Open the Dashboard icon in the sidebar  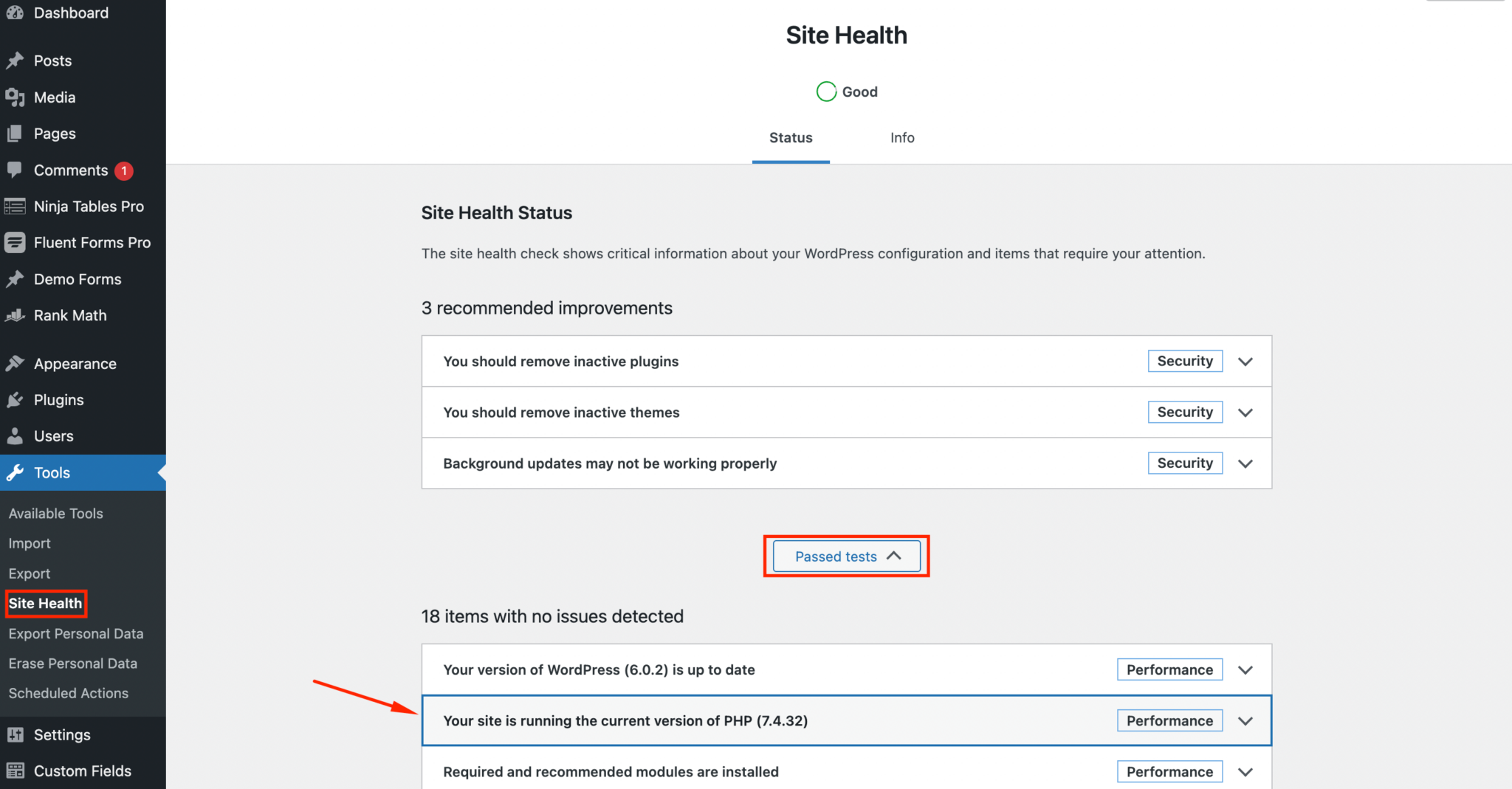(15, 12)
